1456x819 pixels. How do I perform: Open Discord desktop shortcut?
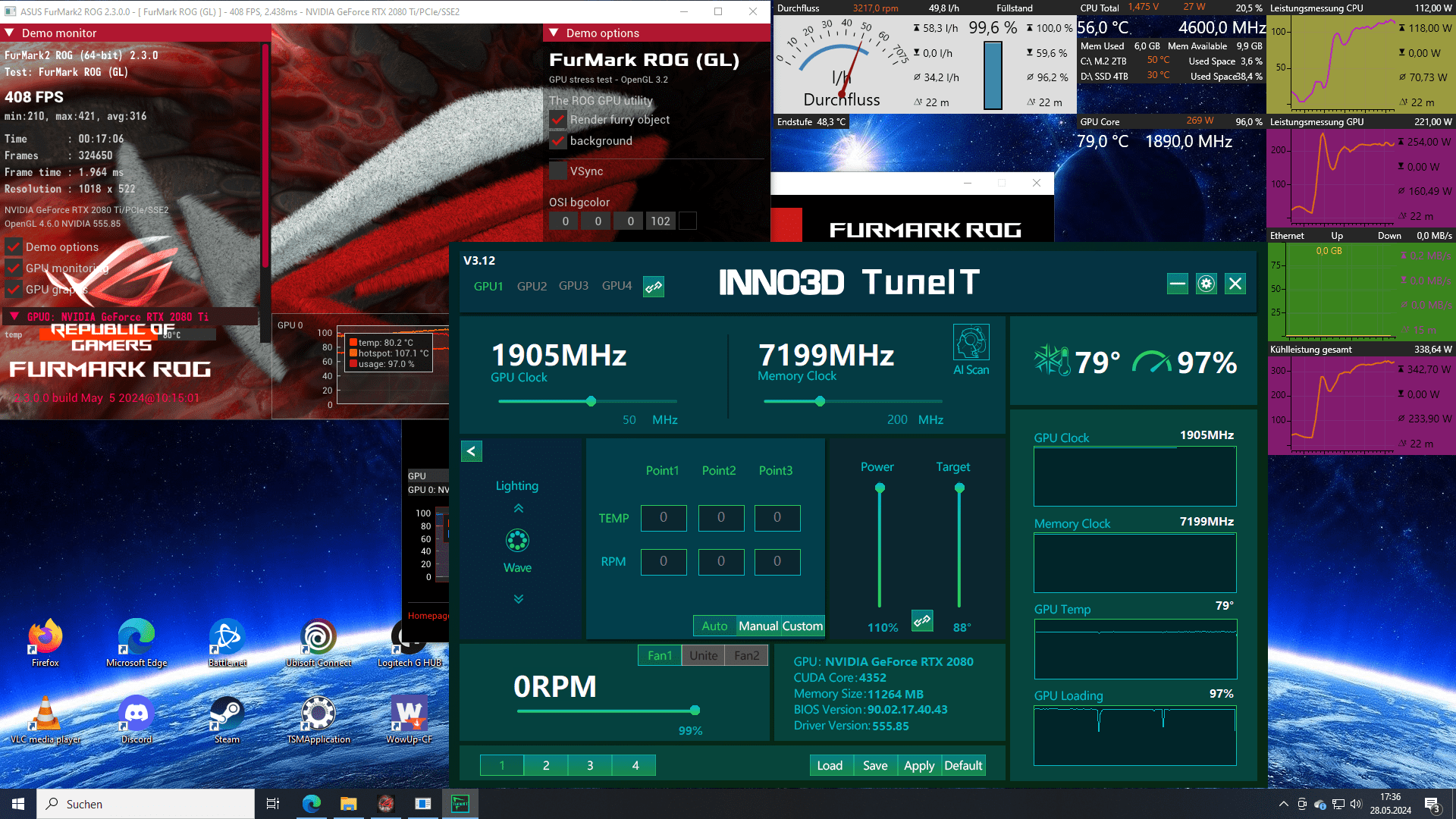point(136,720)
